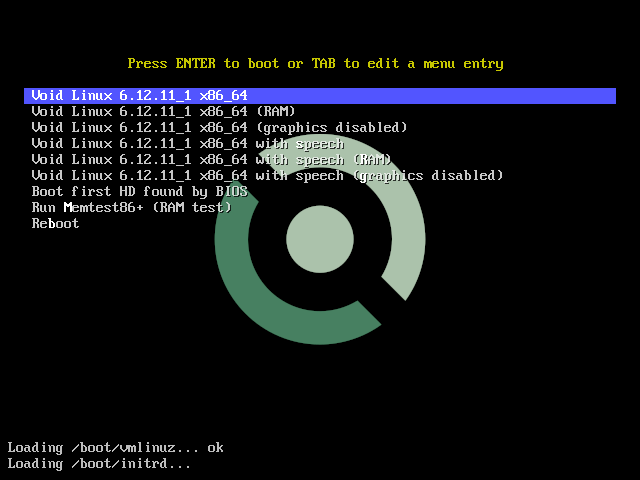Select the Reboot menu entry
The image size is (640, 480).
pos(56,223)
